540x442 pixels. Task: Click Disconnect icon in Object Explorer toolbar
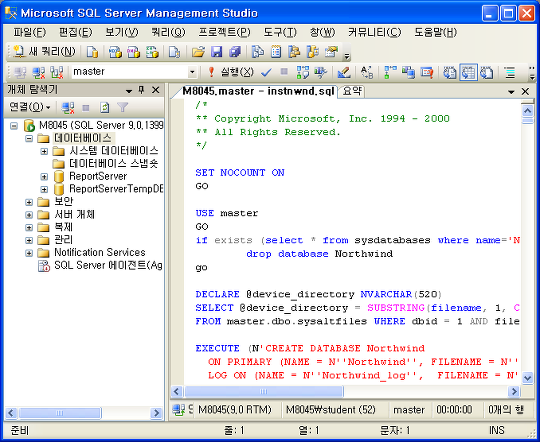pos(68,108)
